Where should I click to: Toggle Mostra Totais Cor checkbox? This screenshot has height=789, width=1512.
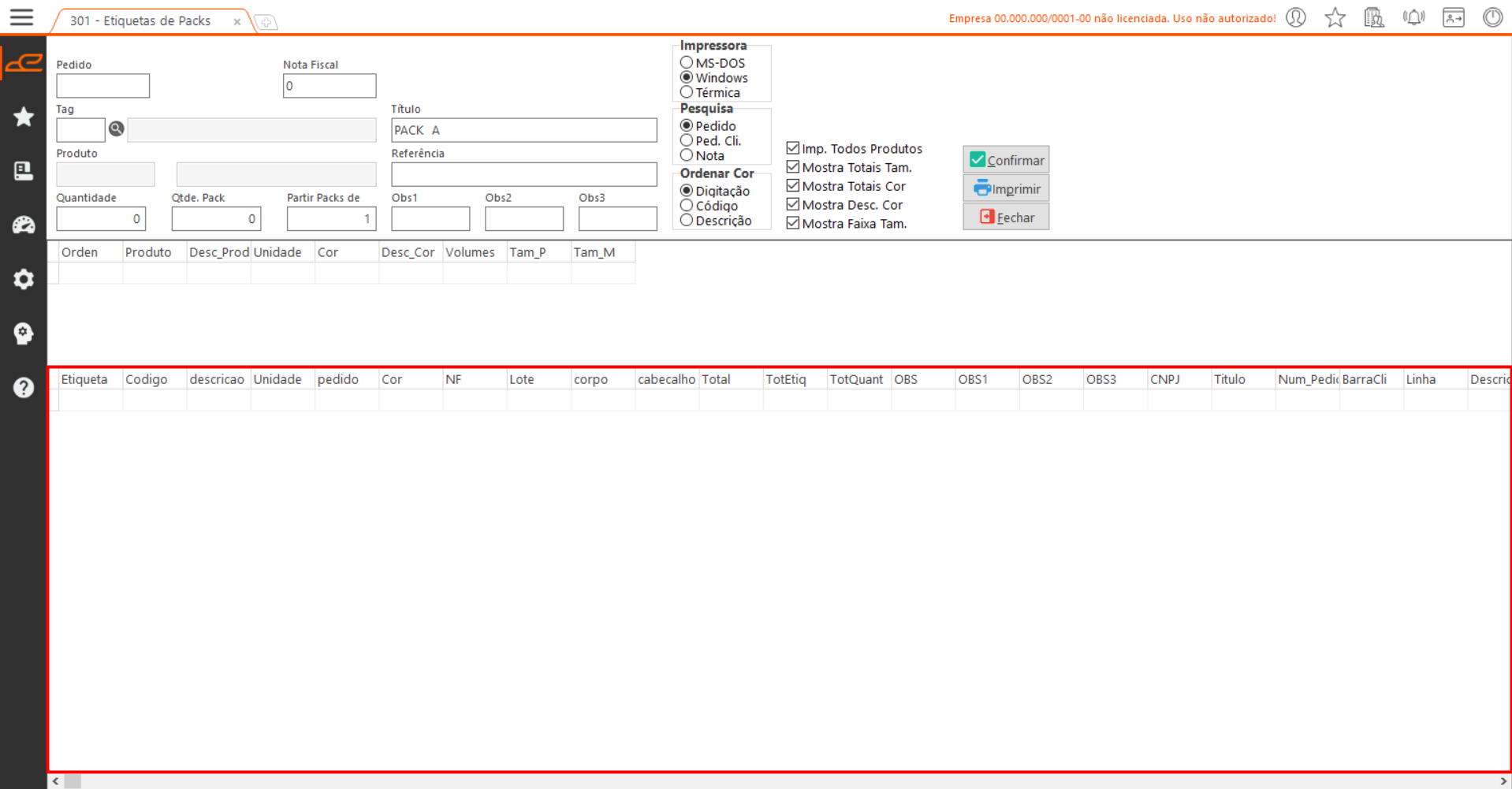click(x=793, y=186)
